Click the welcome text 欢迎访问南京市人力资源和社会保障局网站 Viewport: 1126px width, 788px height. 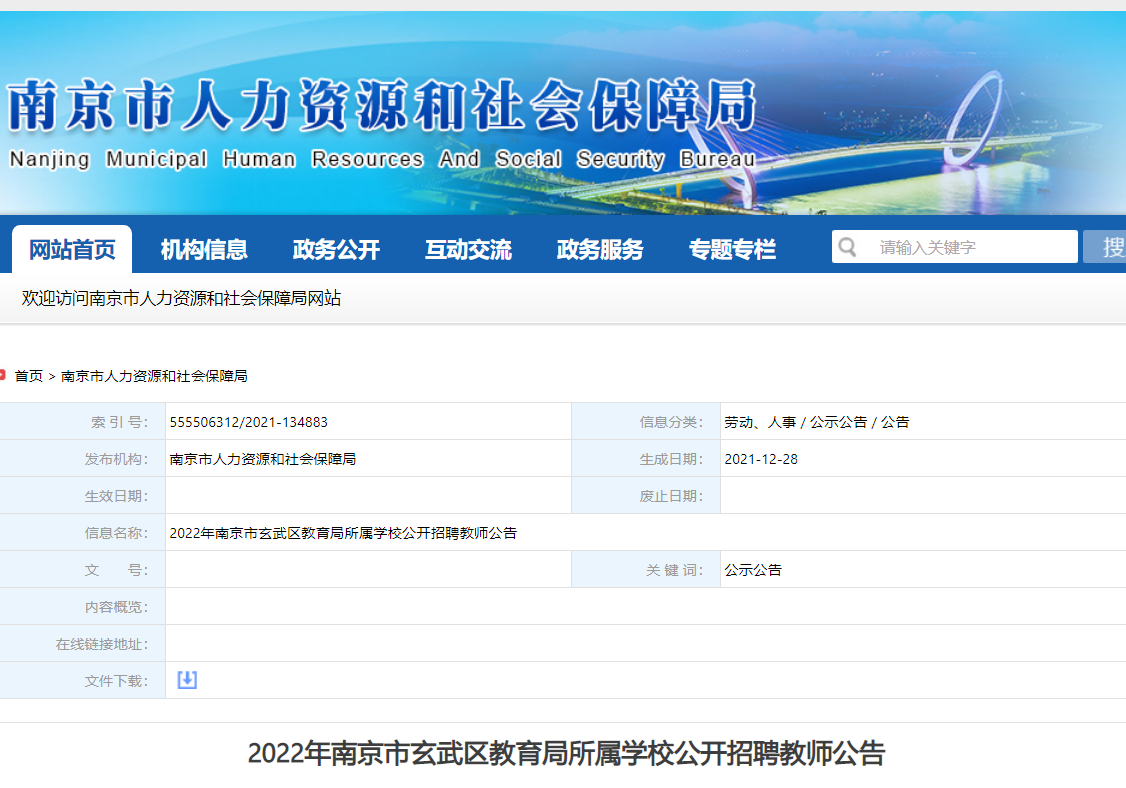coord(181,298)
